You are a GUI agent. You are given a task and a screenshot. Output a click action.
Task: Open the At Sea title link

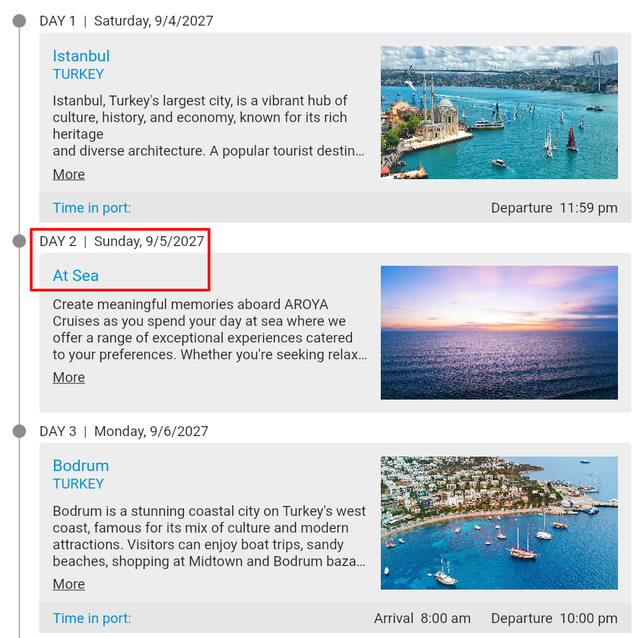point(76,276)
